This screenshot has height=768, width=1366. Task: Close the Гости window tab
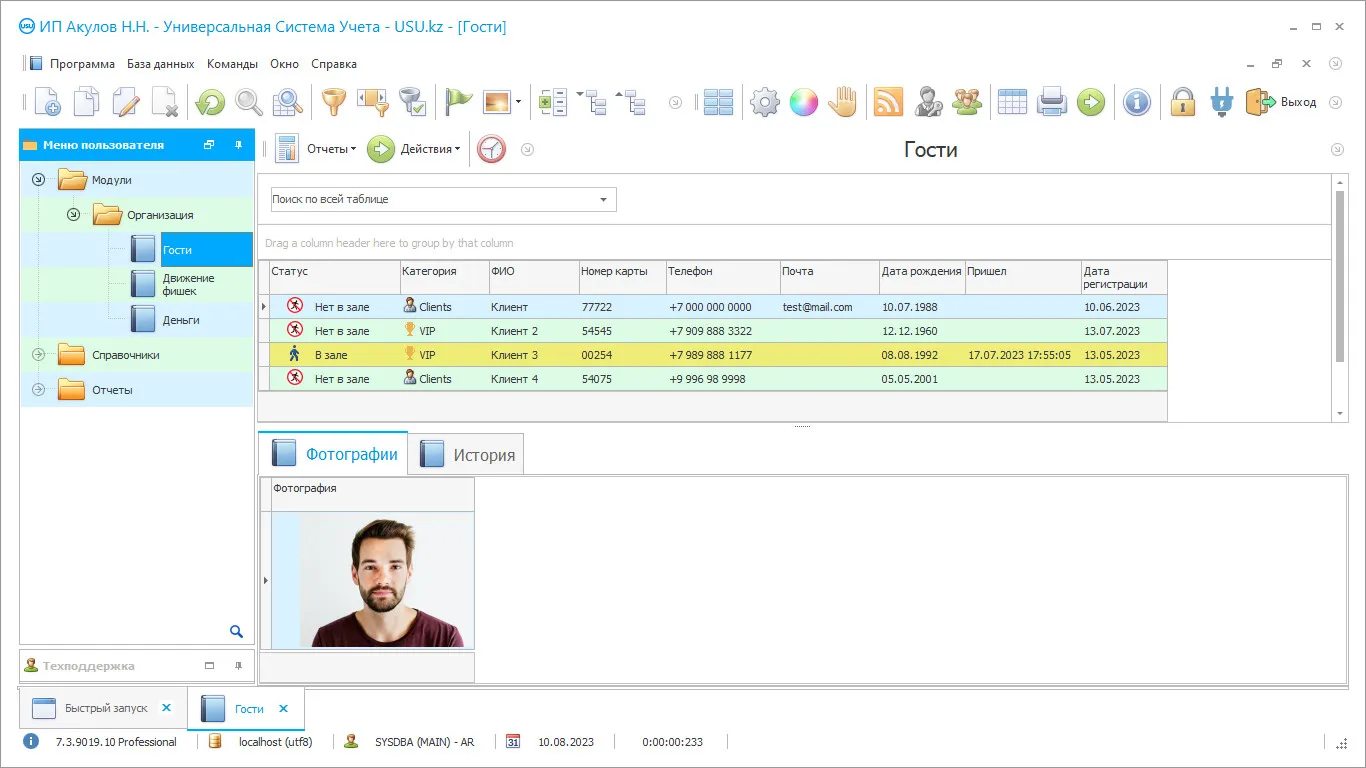point(283,708)
